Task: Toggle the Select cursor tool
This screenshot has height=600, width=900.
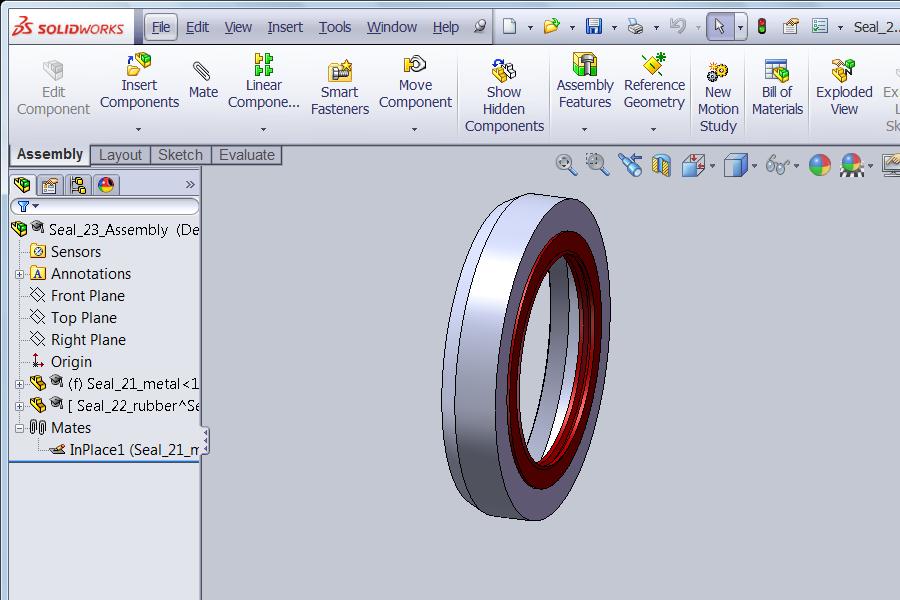Action: (x=719, y=27)
